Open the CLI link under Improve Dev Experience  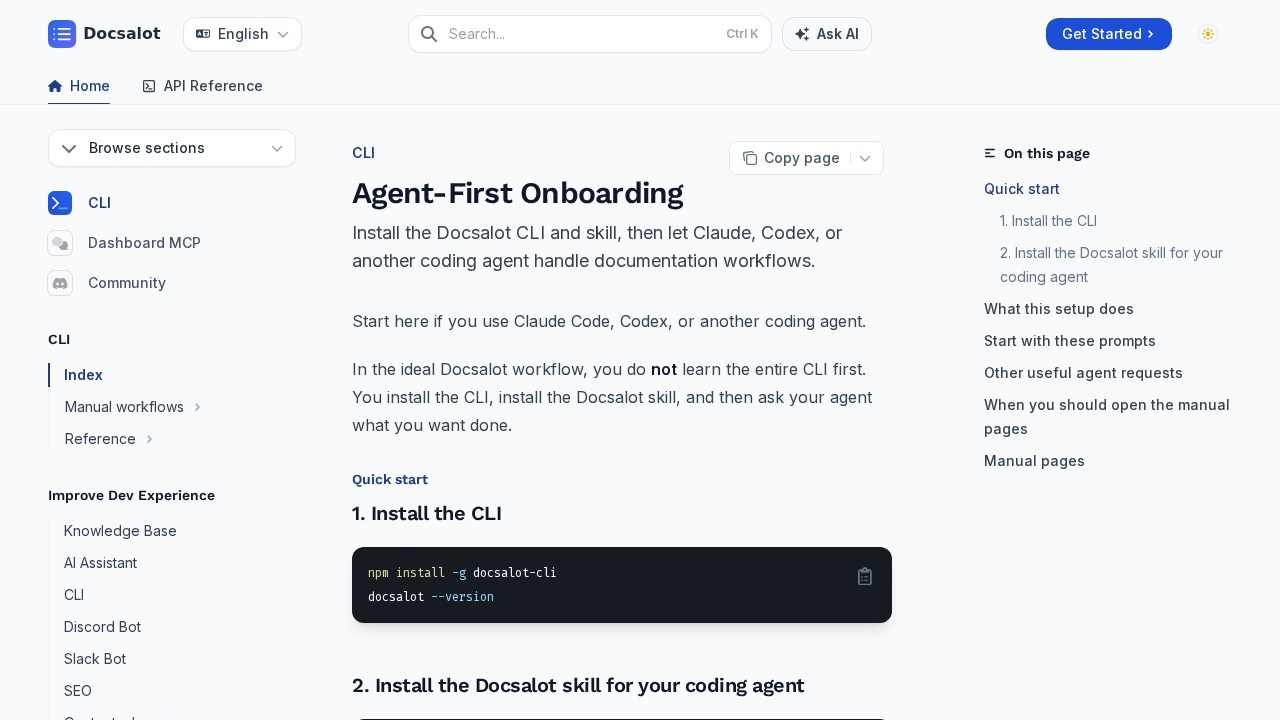point(74,595)
